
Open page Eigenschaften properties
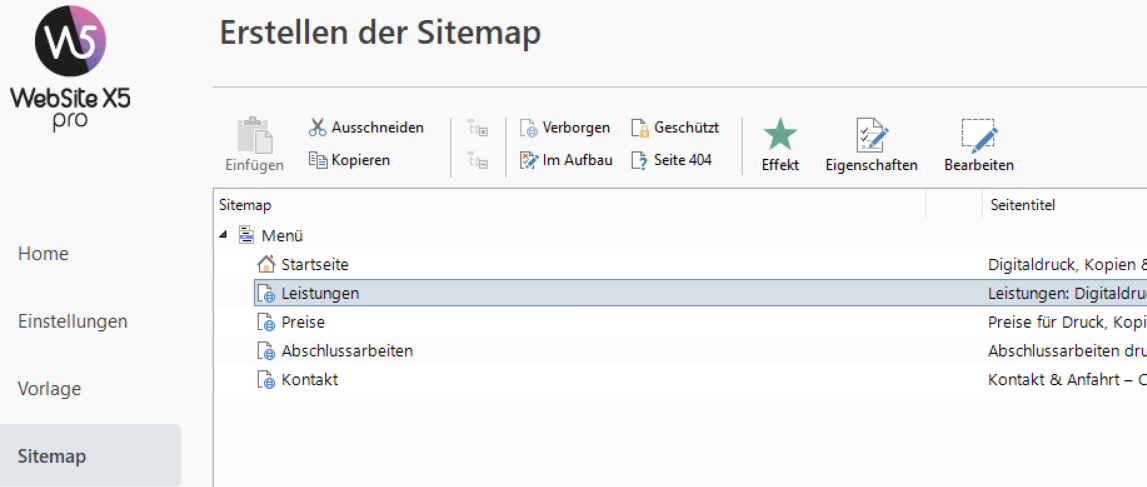pos(871,136)
